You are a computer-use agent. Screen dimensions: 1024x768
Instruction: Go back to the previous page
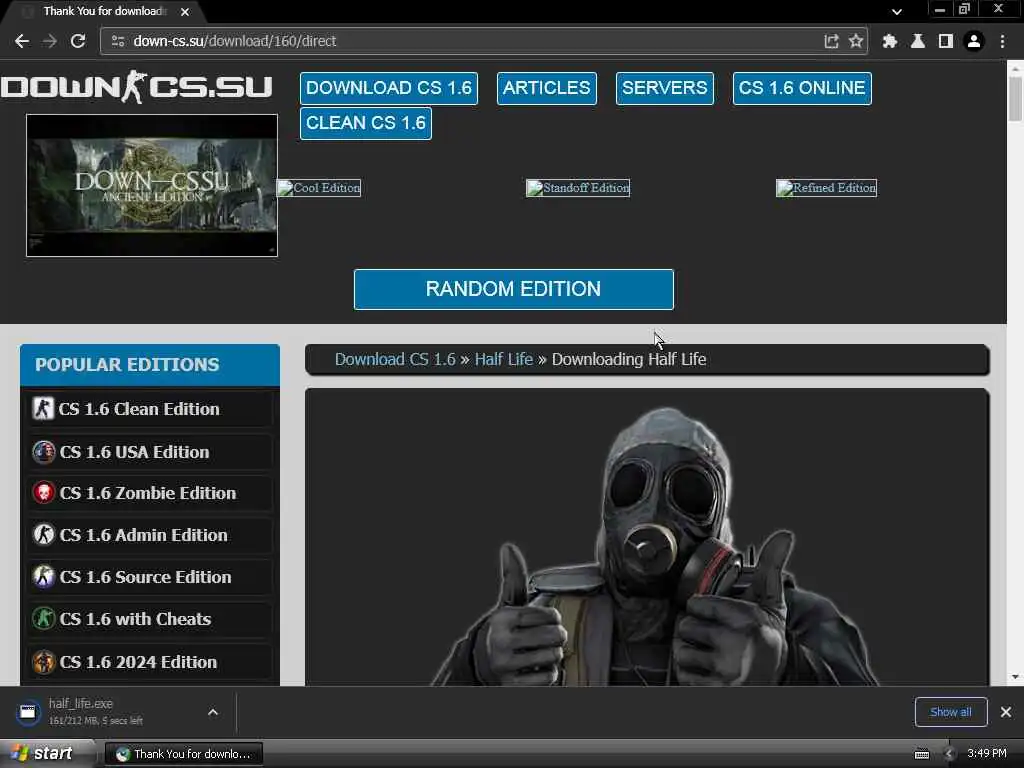point(22,41)
